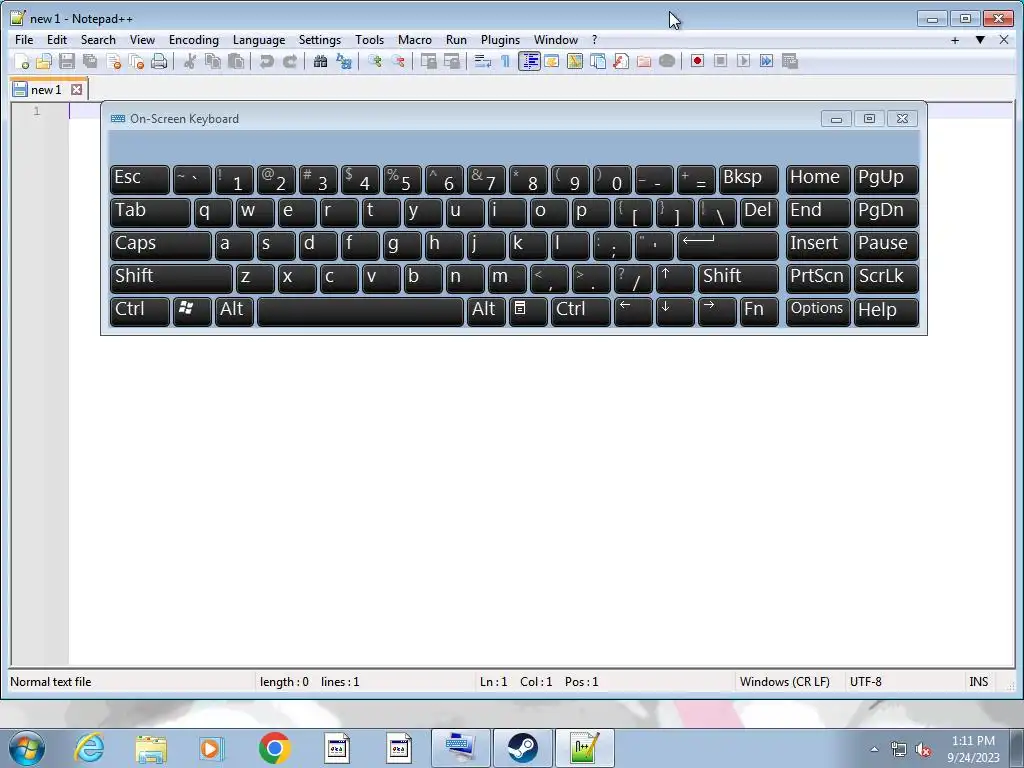The height and width of the screenshot is (768, 1024).
Task: Open the Windows Start button
Action: point(27,748)
